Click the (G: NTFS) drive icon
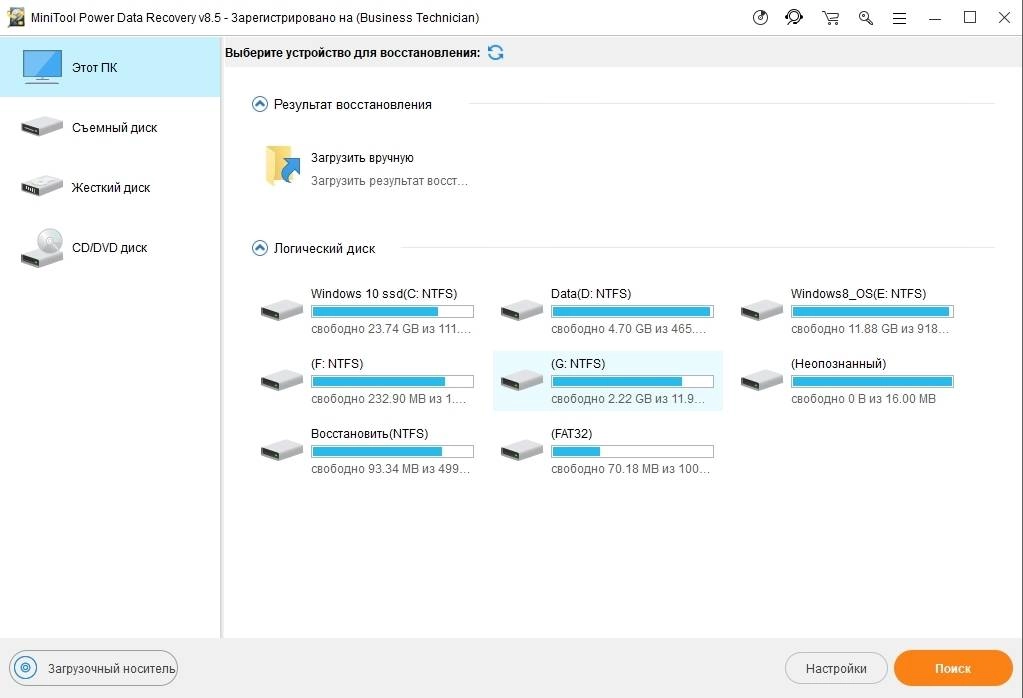The width and height of the screenshot is (1023, 698). tap(522, 379)
